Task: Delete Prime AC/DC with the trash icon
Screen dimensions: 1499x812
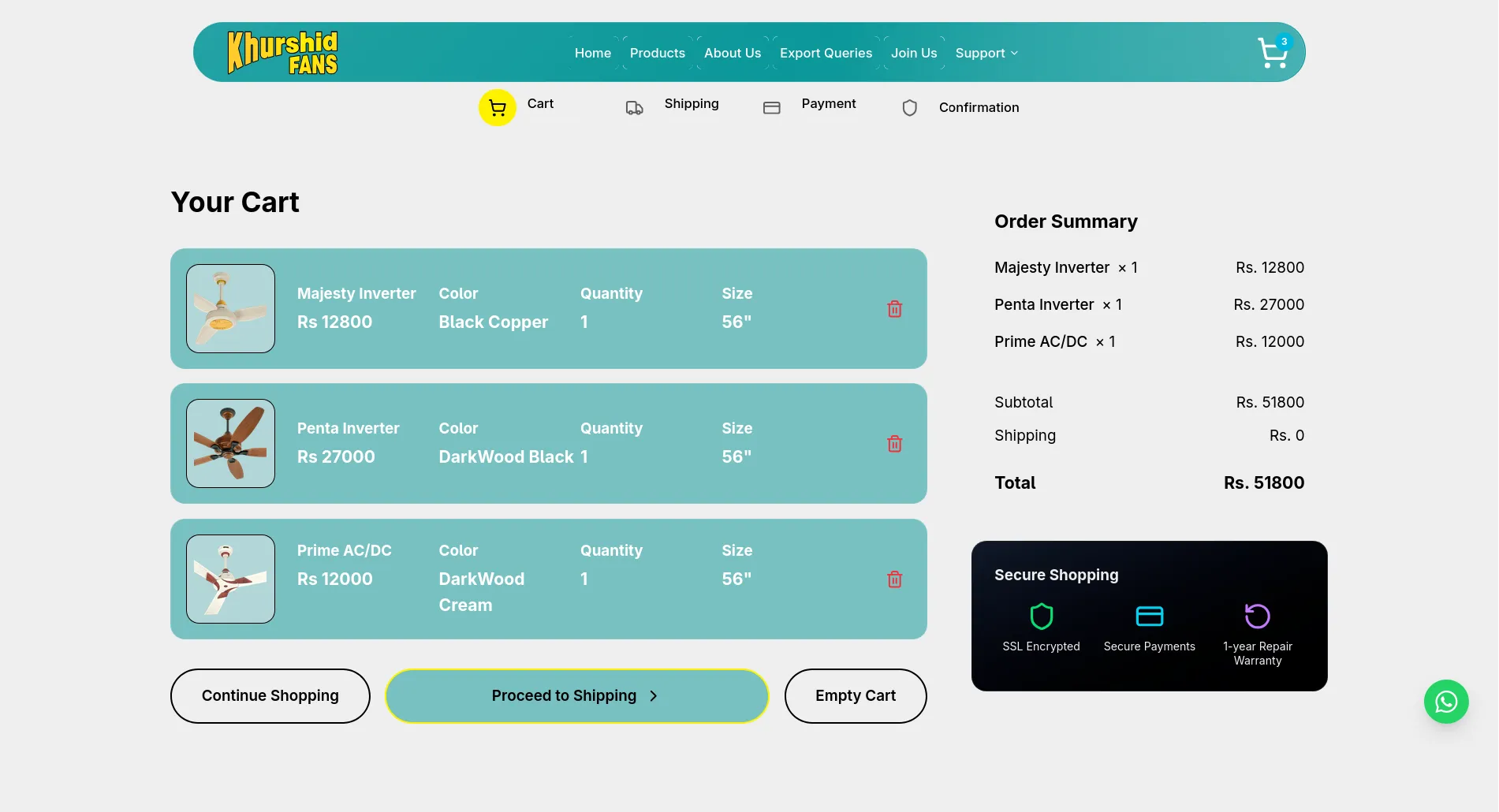Action: point(894,579)
